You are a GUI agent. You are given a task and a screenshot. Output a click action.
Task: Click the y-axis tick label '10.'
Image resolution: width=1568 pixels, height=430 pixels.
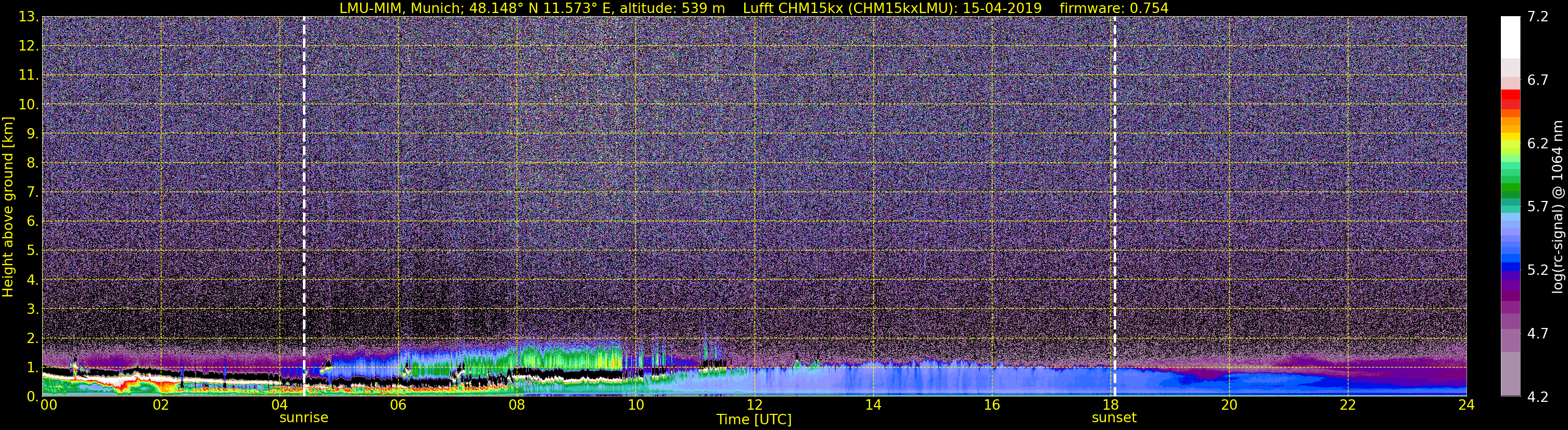point(28,105)
